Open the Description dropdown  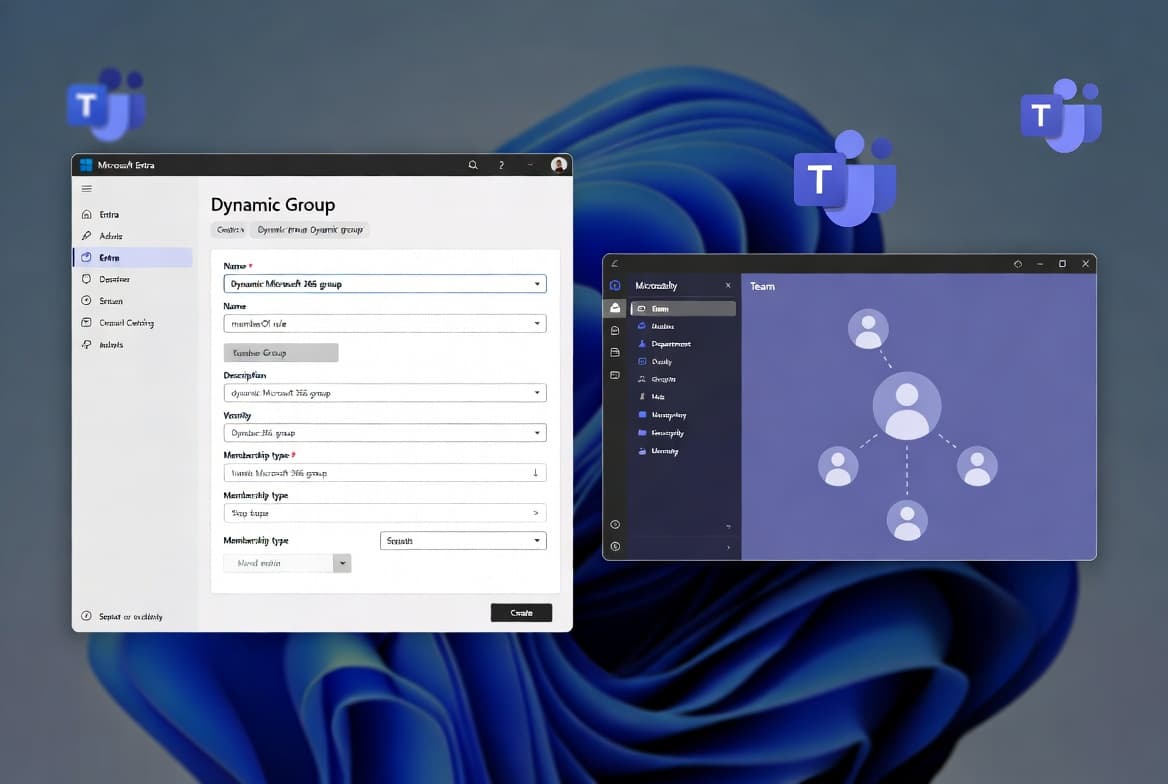385,393
